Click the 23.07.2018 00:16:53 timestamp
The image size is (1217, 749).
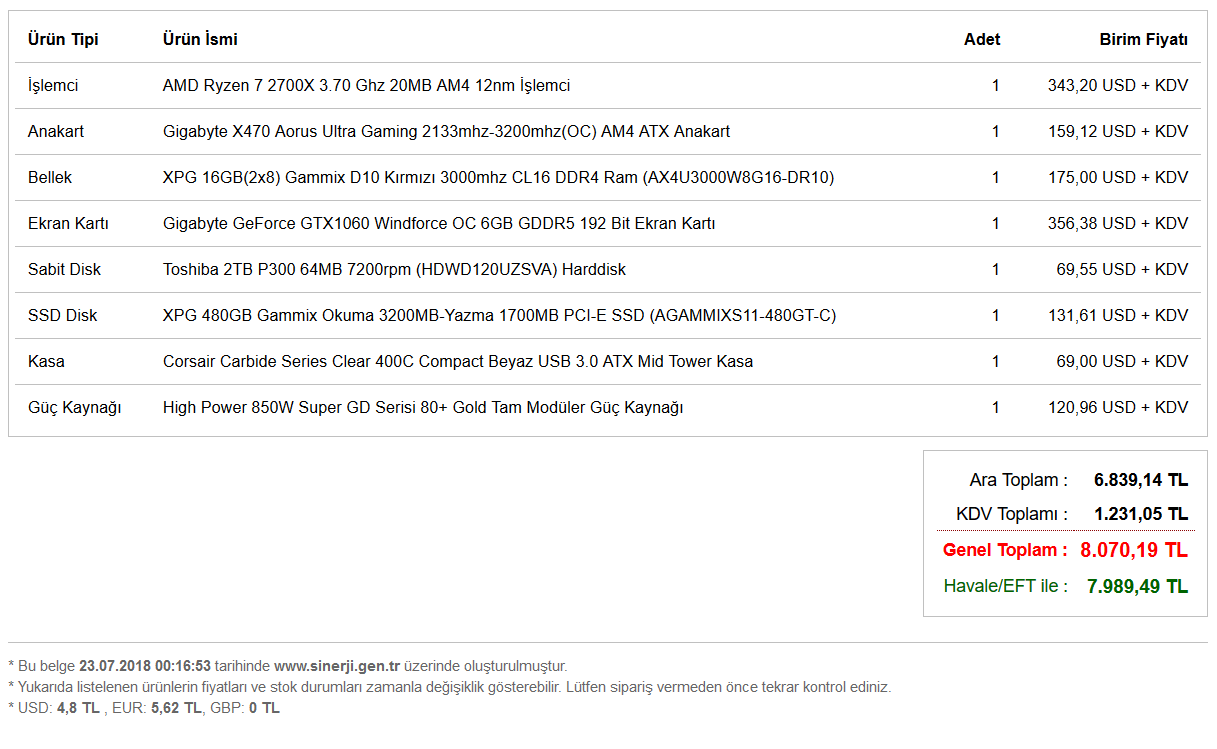pos(145,666)
